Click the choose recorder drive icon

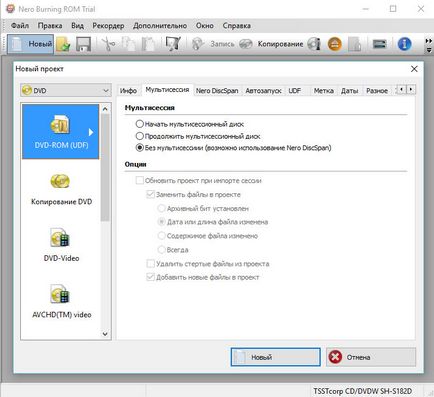pos(379,44)
